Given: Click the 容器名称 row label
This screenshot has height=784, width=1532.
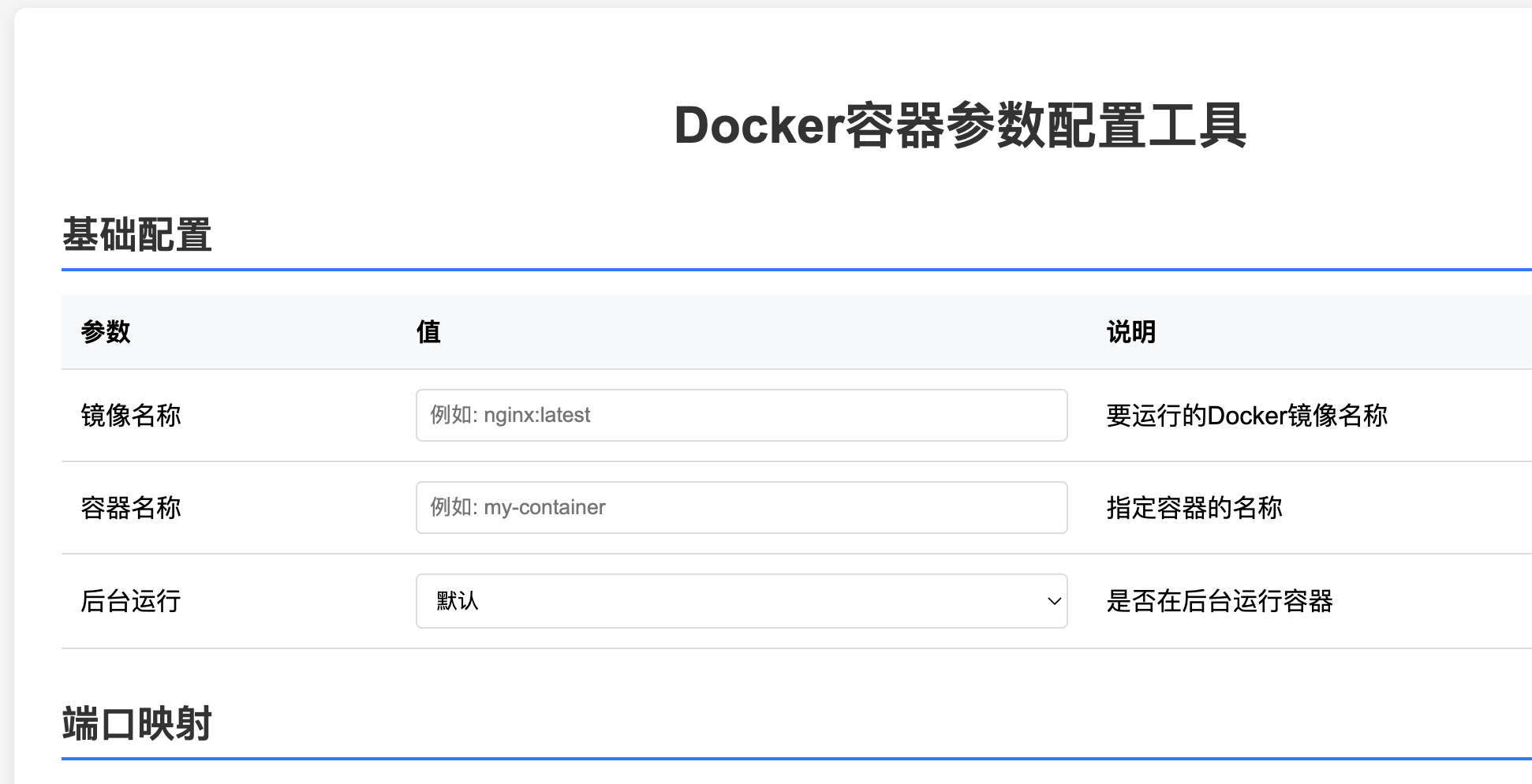Looking at the screenshot, I should [x=131, y=507].
